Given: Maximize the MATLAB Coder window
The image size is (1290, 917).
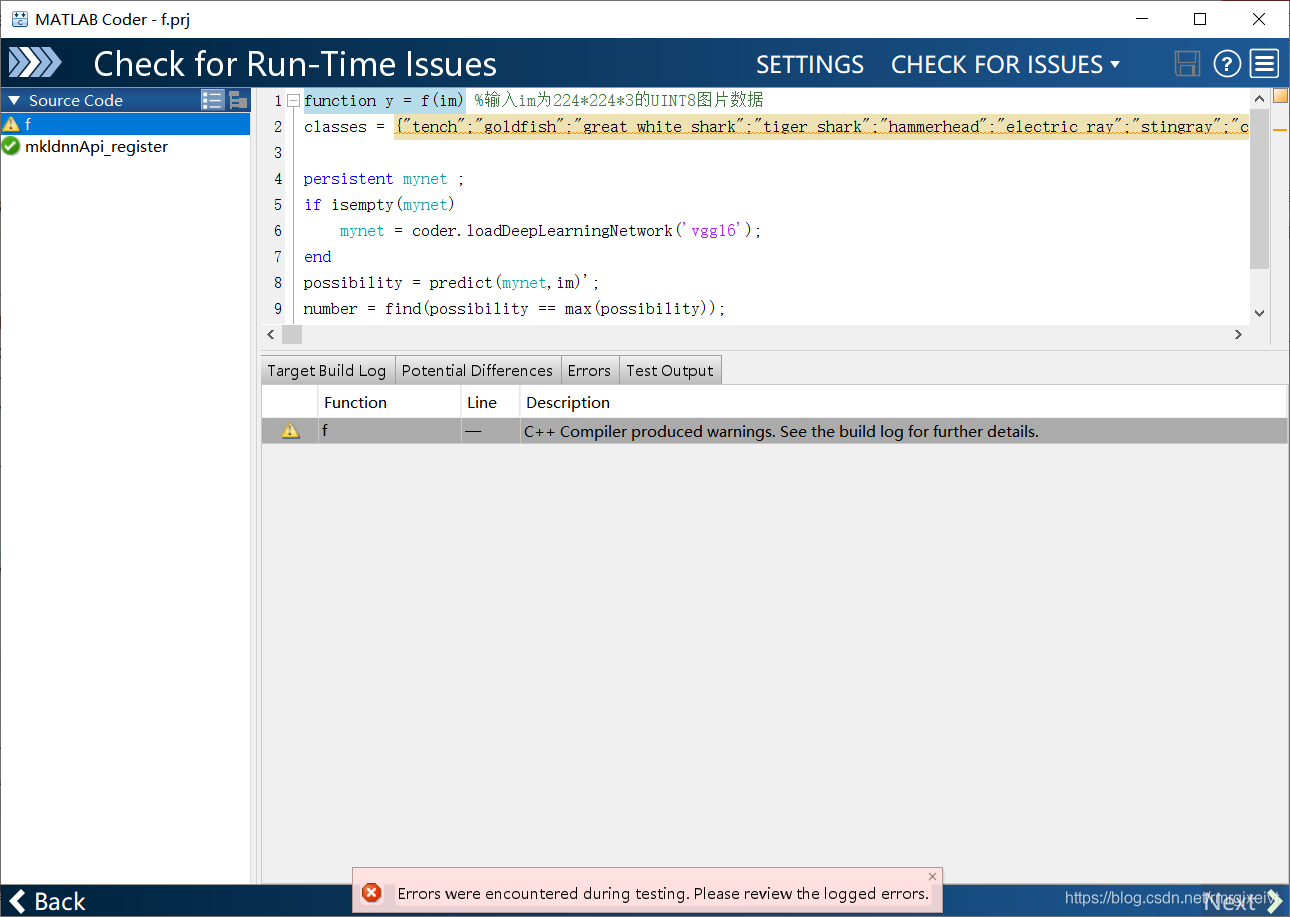Looking at the screenshot, I should (x=1200, y=19).
